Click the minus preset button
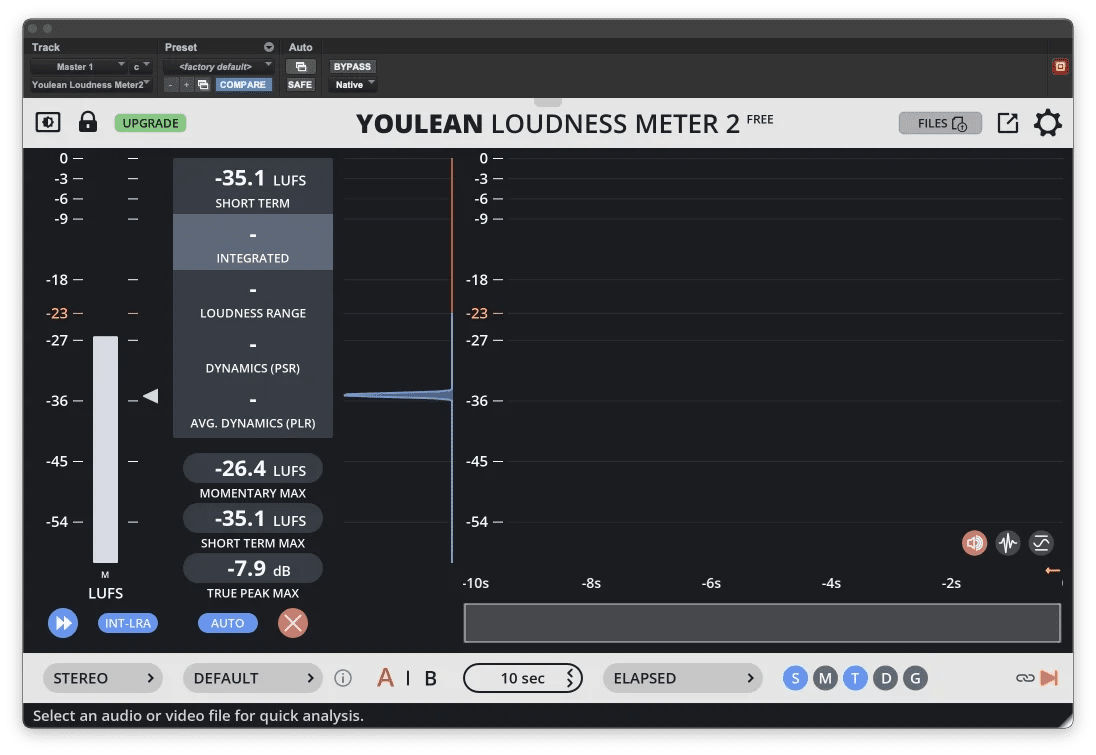 pos(171,85)
